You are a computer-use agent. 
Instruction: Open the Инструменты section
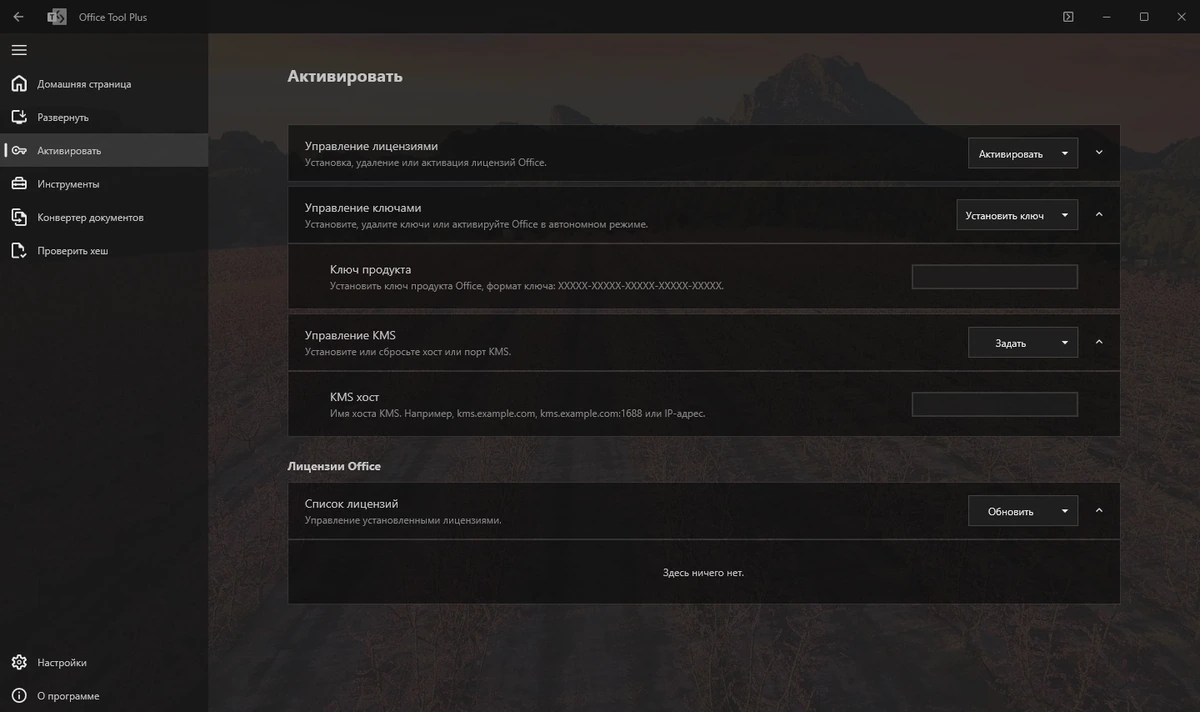104,184
